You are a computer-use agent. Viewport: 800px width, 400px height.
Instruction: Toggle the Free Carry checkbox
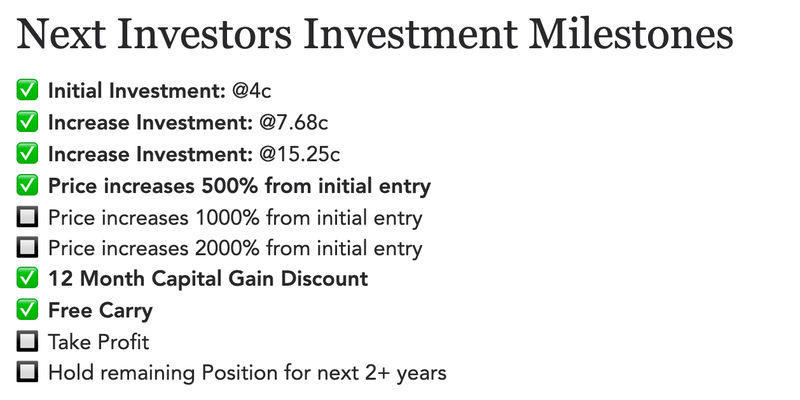click(x=27, y=310)
